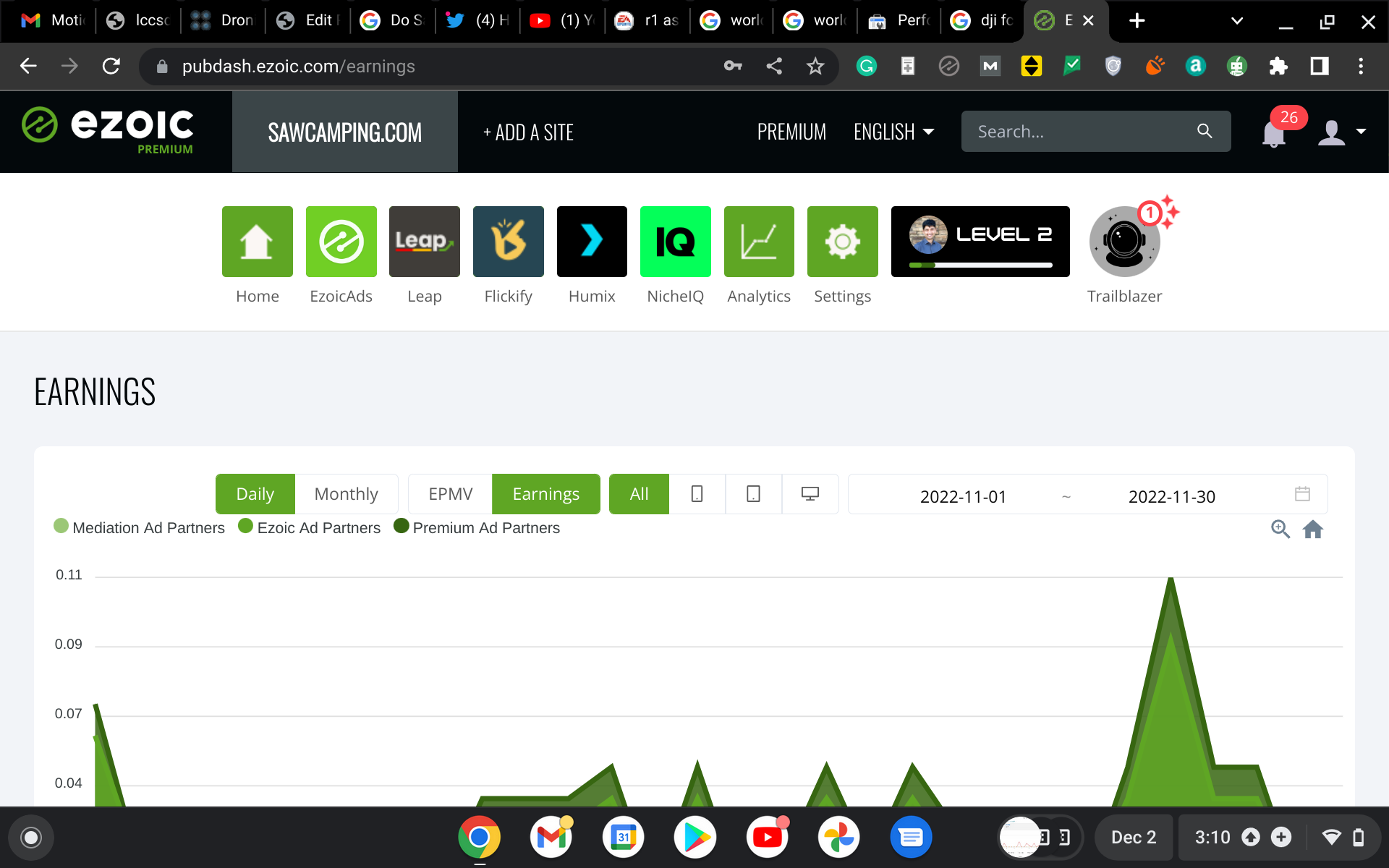Viewport: 1389px width, 868px height.
Task: Switch to the YouTube browser tab
Action: click(x=562, y=21)
